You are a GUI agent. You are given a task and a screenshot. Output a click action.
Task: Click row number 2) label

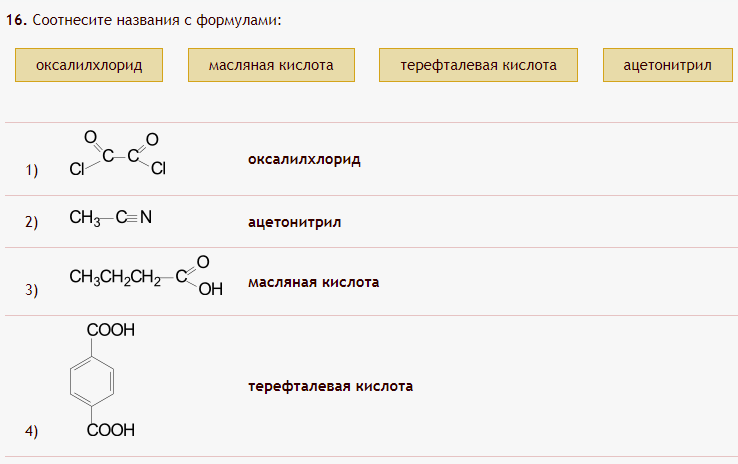32,223
